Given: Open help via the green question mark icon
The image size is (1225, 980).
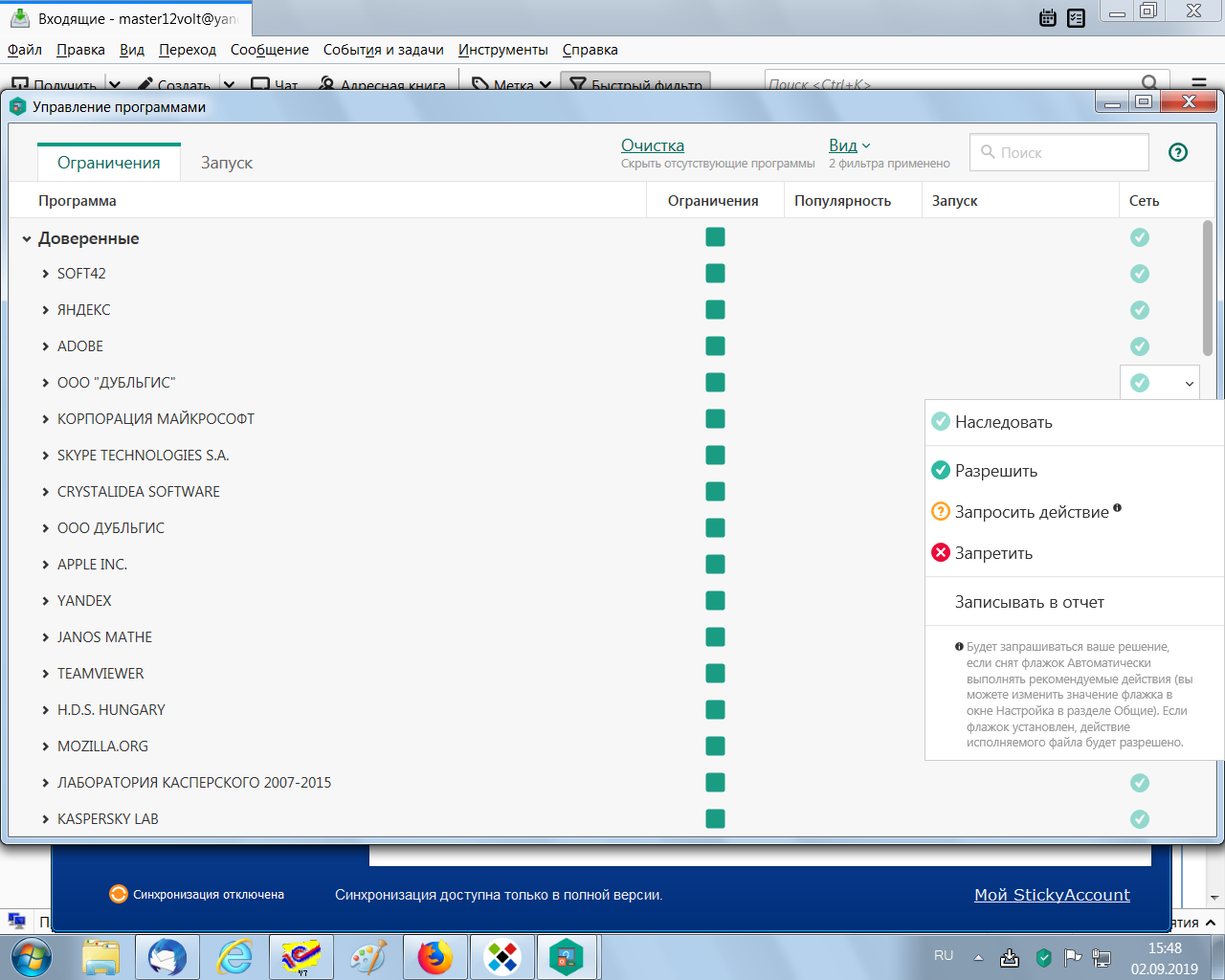Looking at the screenshot, I should [1178, 152].
